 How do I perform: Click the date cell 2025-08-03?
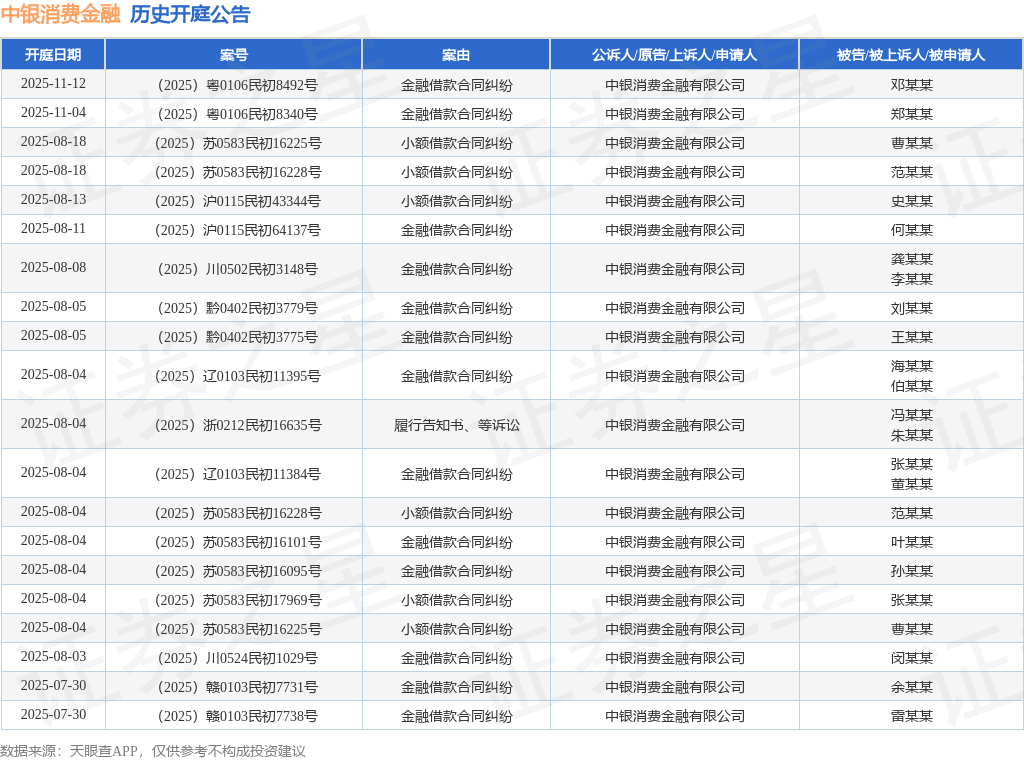pos(53,657)
